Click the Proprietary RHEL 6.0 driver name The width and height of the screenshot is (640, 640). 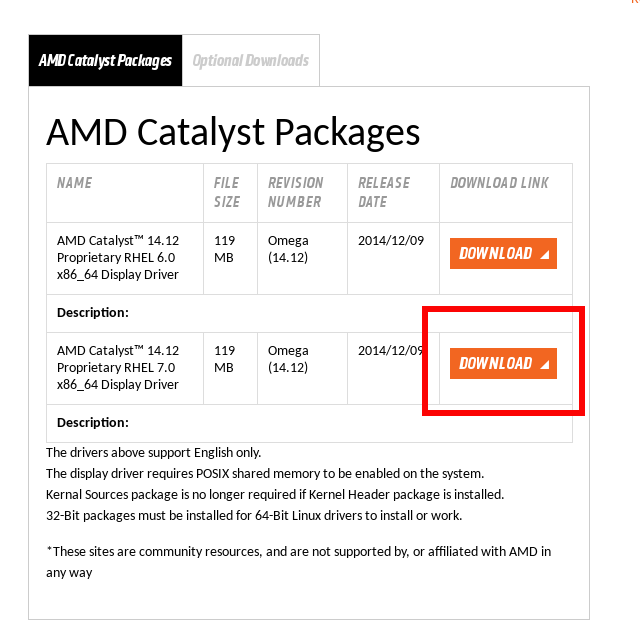pyautogui.click(x=118, y=257)
